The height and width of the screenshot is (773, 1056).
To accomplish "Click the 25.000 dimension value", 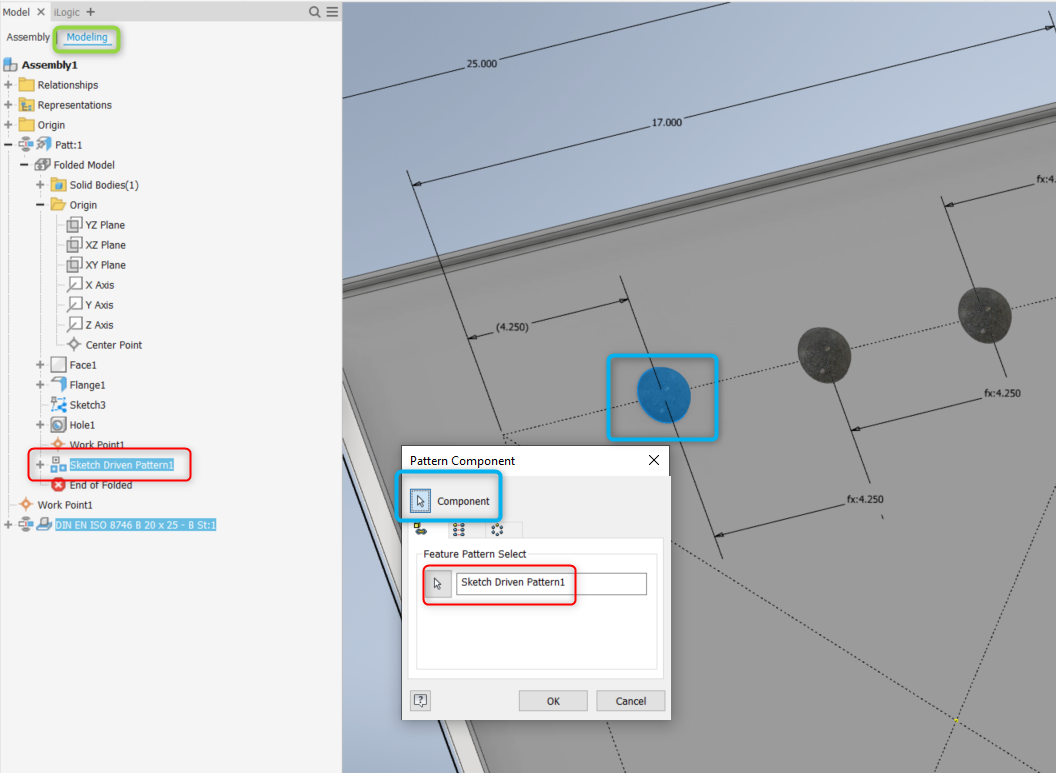I will (x=482, y=64).
